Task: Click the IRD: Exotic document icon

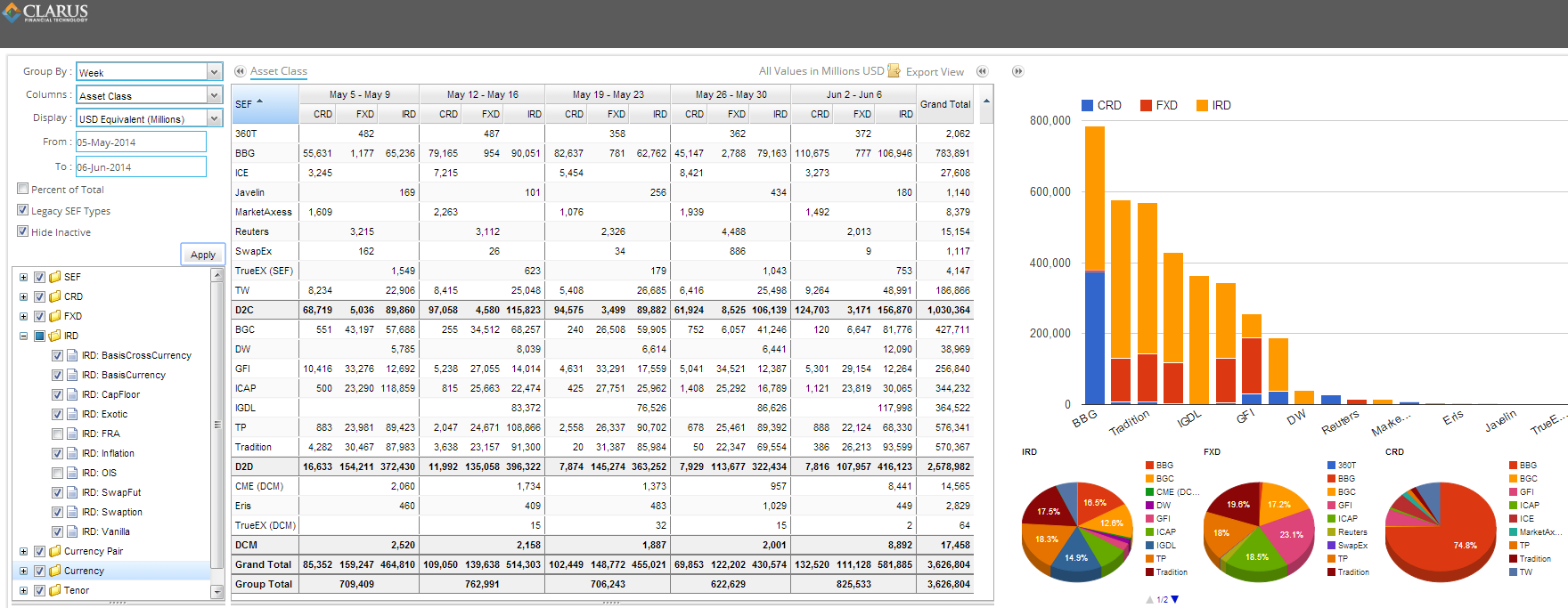Action: [73, 414]
